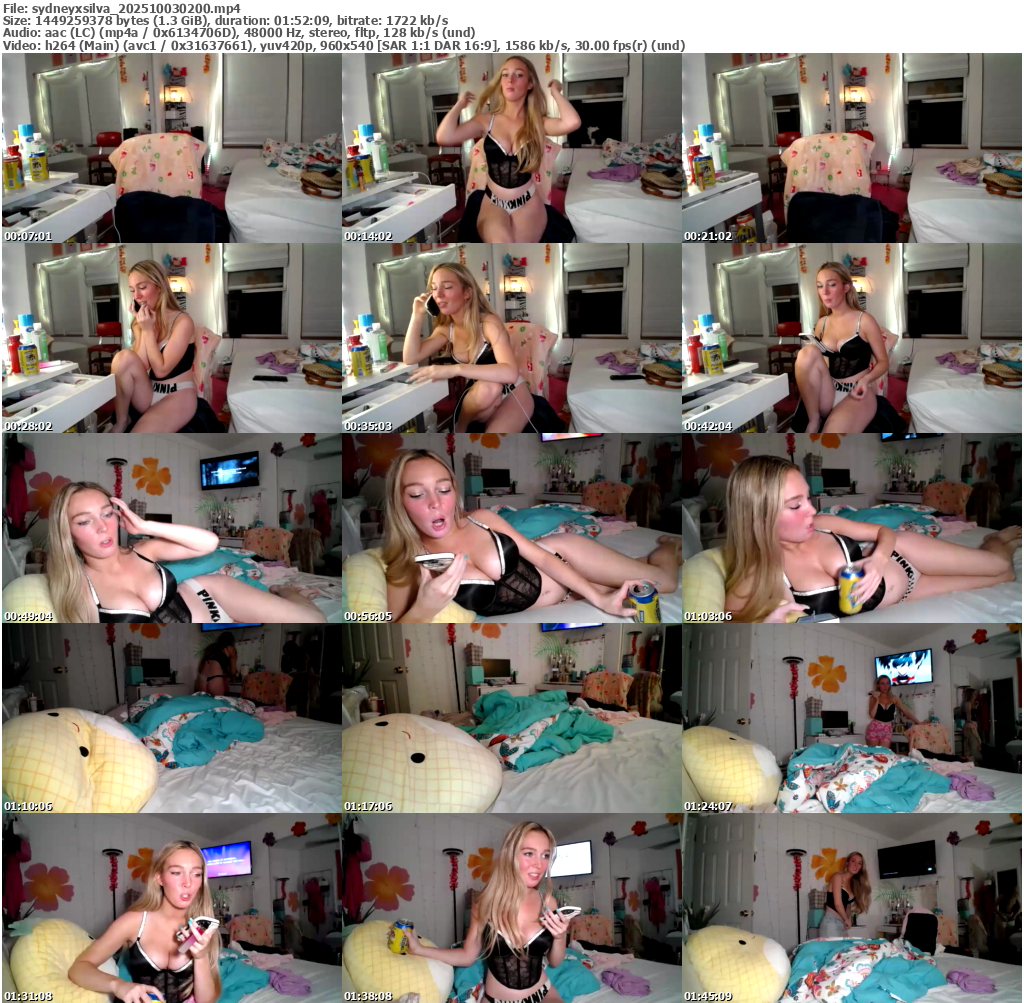Select the 'Video: h264 (Main)' header line

pyautogui.click(x=344, y=46)
